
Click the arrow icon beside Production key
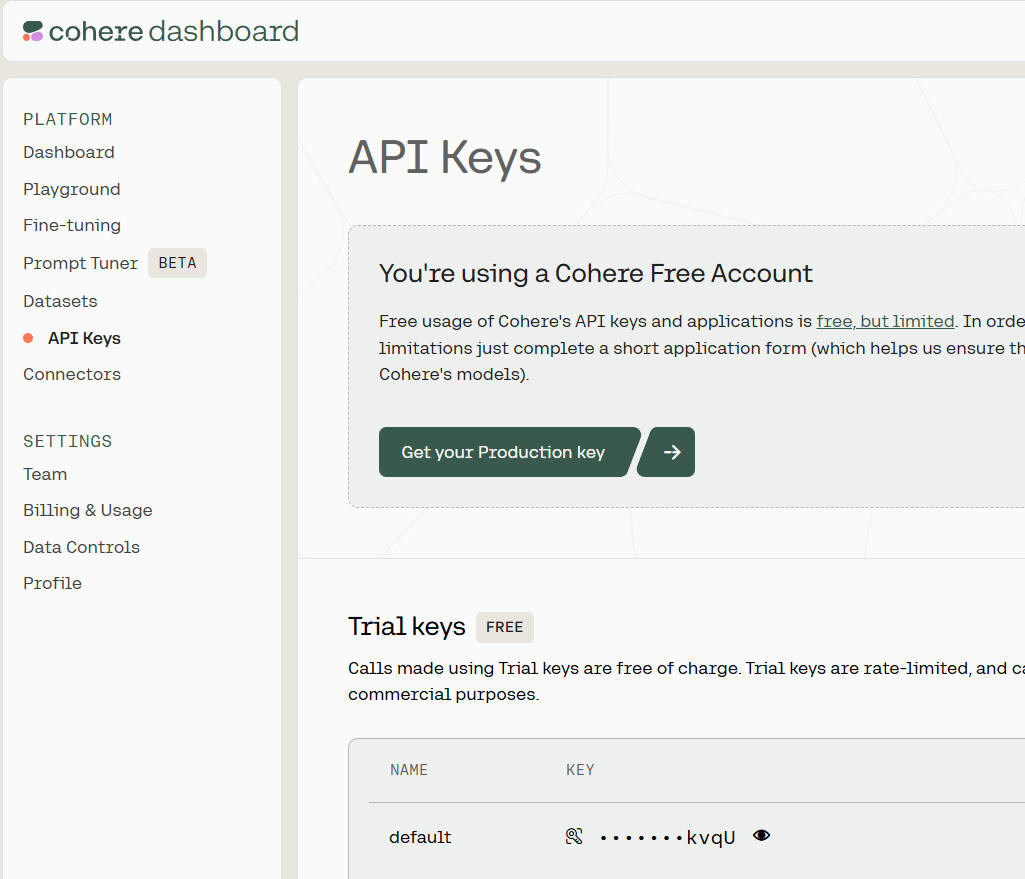[671, 452]
